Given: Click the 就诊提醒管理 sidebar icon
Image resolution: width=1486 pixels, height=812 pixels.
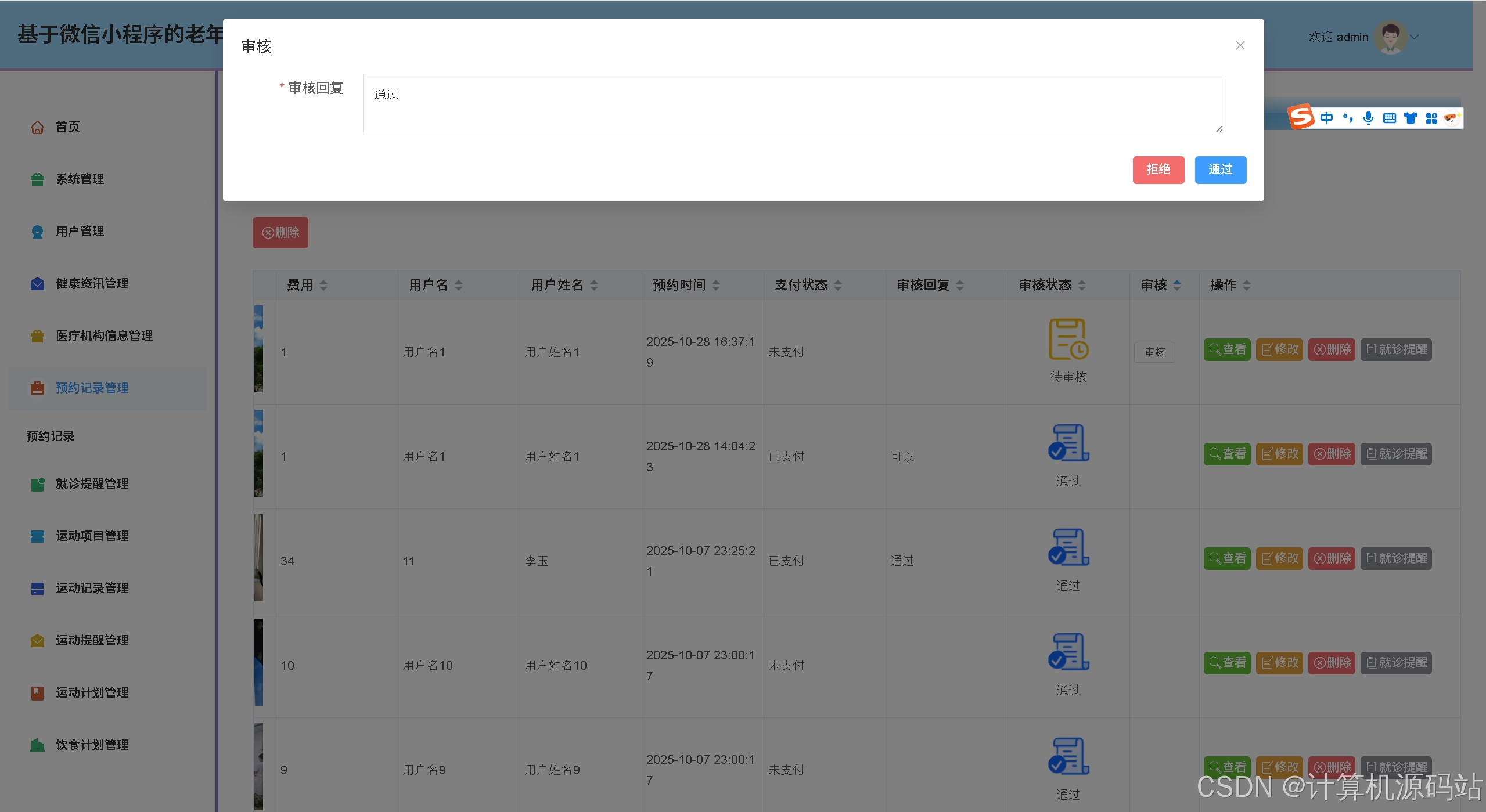Looking at the screenshot, I should coord(37,484).
